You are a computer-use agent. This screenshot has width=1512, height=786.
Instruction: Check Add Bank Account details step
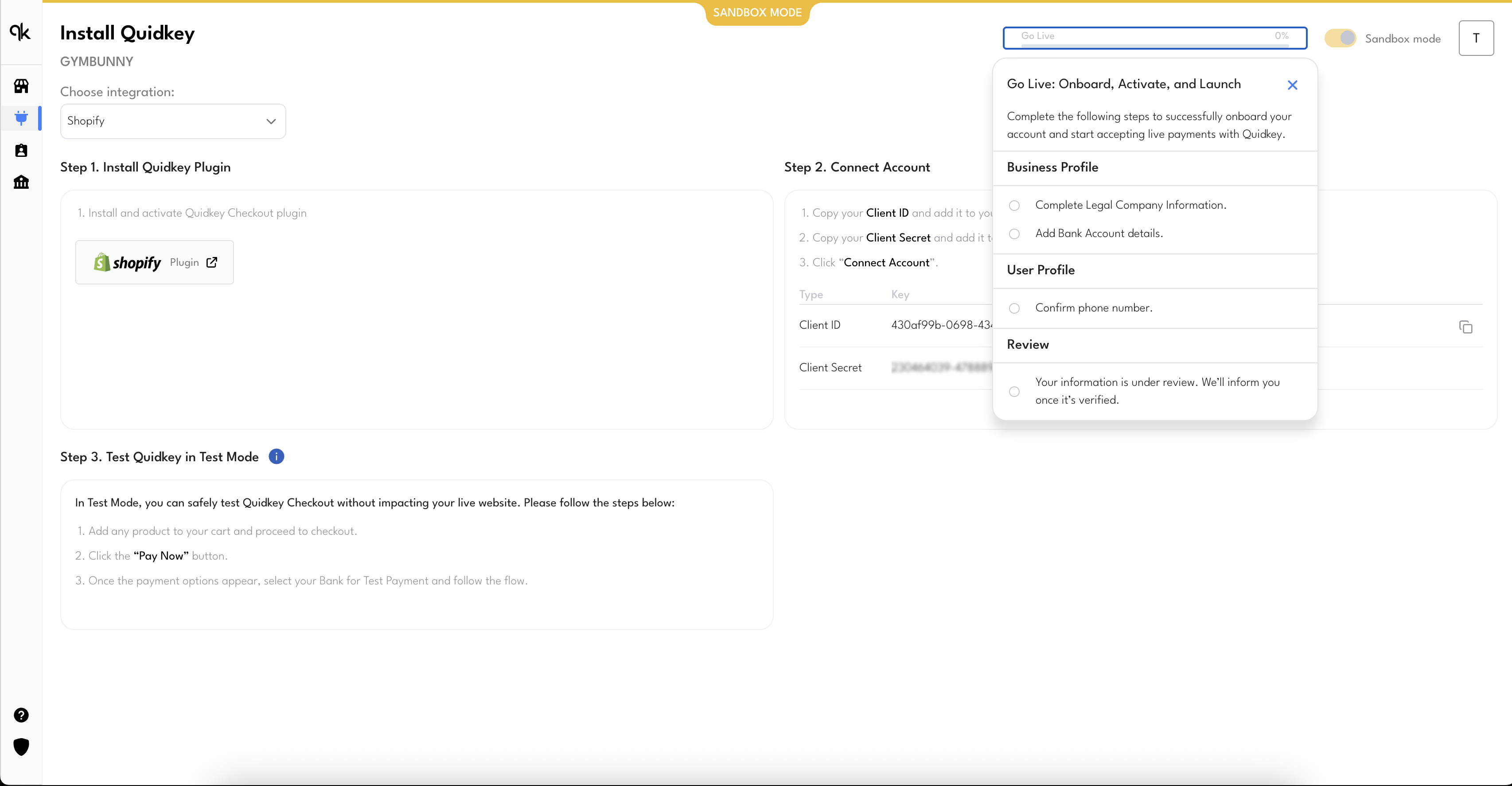point(1015,233)
